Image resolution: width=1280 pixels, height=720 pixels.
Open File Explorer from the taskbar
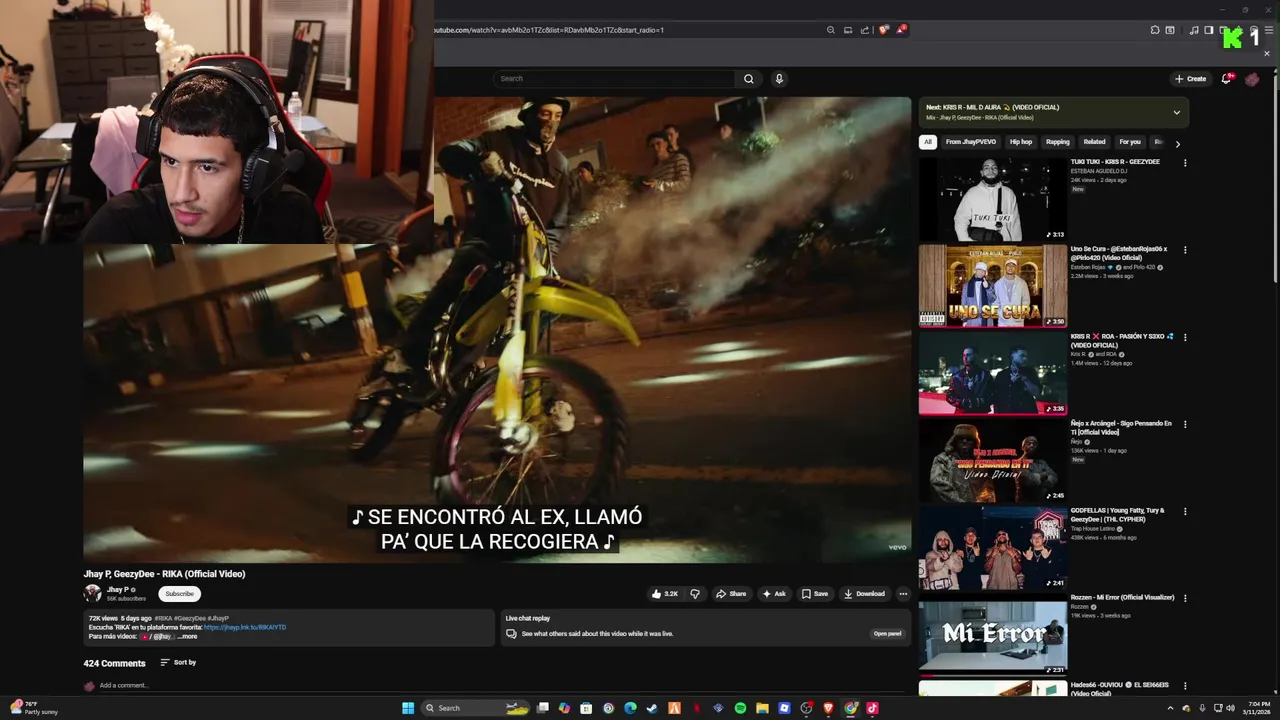point(762,708)
